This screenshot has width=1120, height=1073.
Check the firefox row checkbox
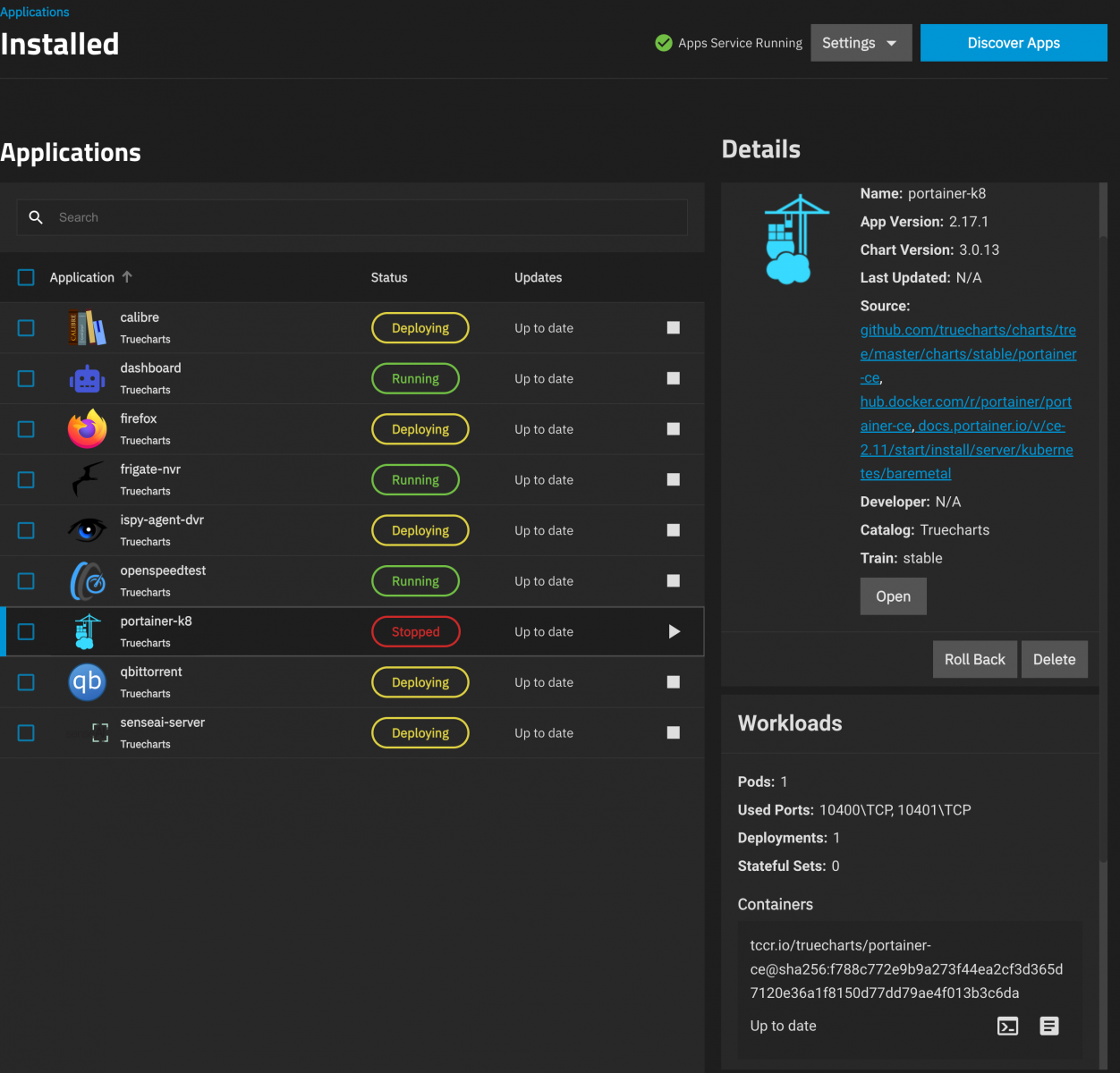coord(26,429)
